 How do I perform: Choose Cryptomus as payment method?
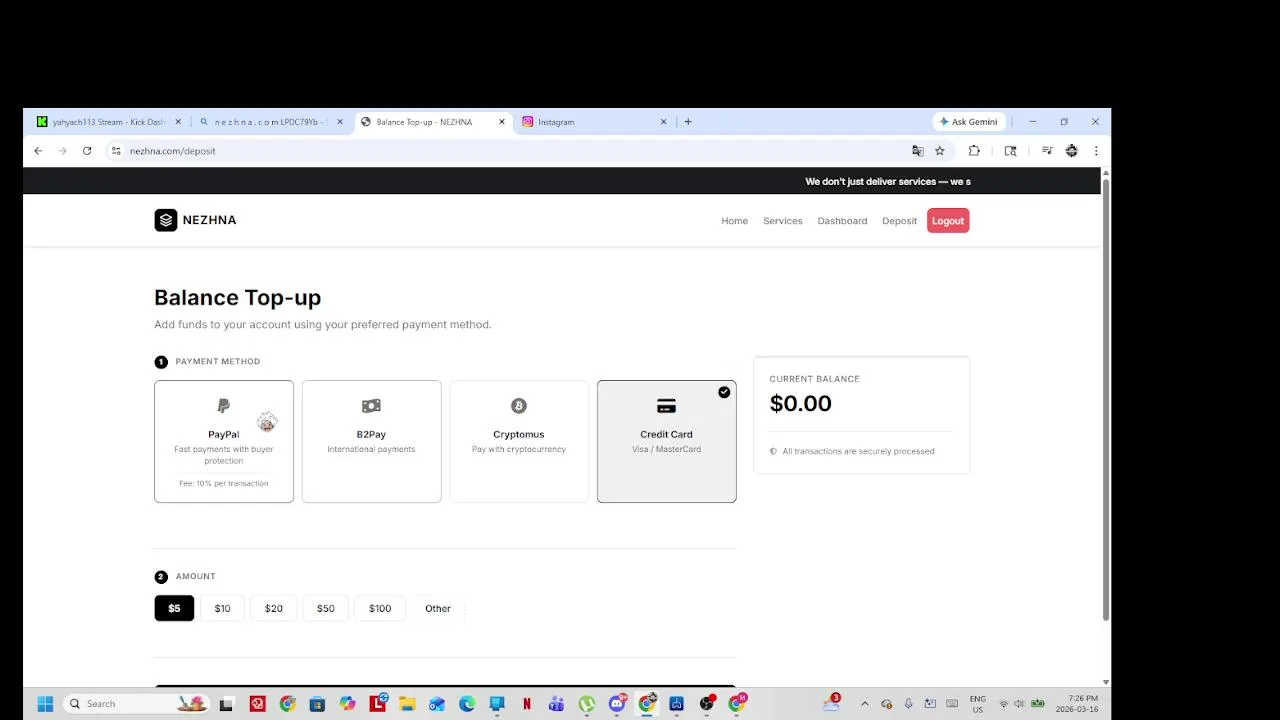[519, 441]
